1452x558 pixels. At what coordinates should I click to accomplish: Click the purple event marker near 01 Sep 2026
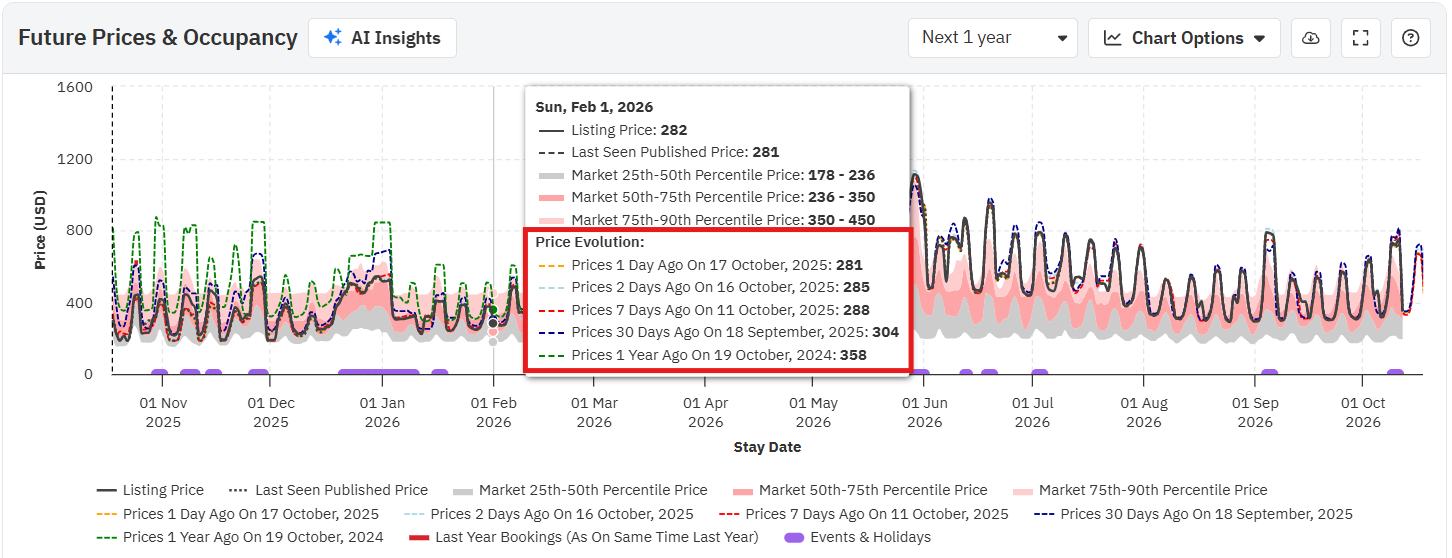tap(1268, 373)
